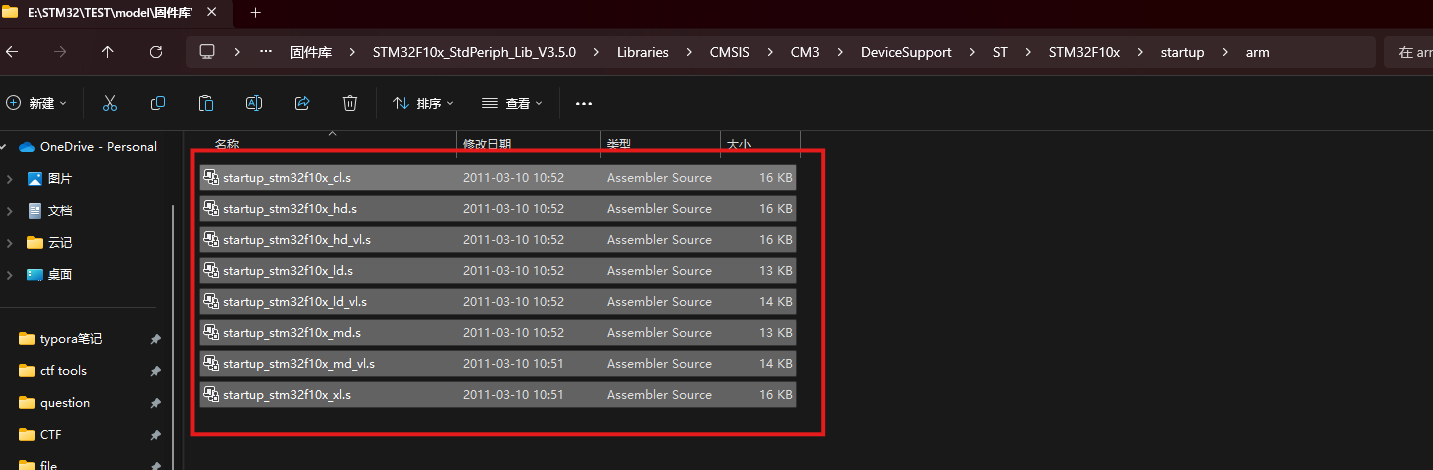Image resolution: width=1433 pixels, height=470 pixels.
Task: Open a new tab with plus button
Action: click(255, 13)
